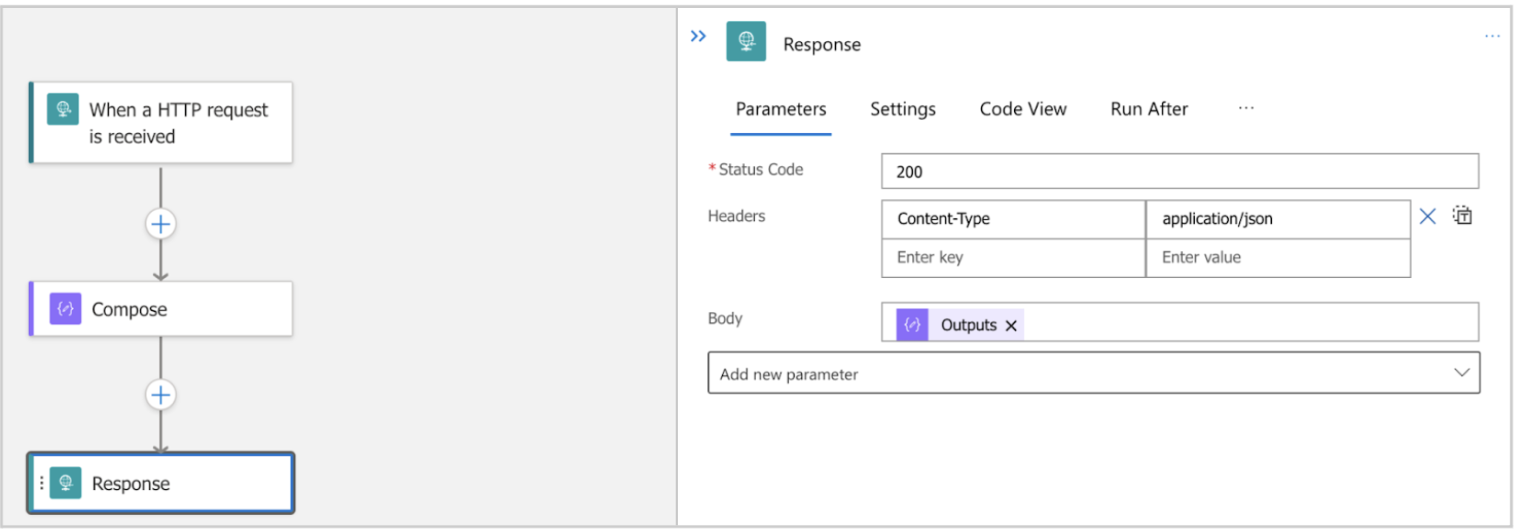The height and width of the screenshot is (530, 1514).
Task: Click the empty Enter key header field
Action: pos(1012,257)
